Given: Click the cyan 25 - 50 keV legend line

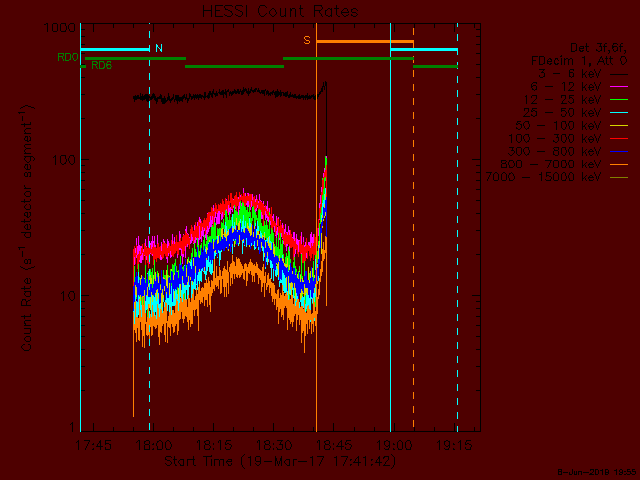Looking at the screenshot, I should pos(619,113).
